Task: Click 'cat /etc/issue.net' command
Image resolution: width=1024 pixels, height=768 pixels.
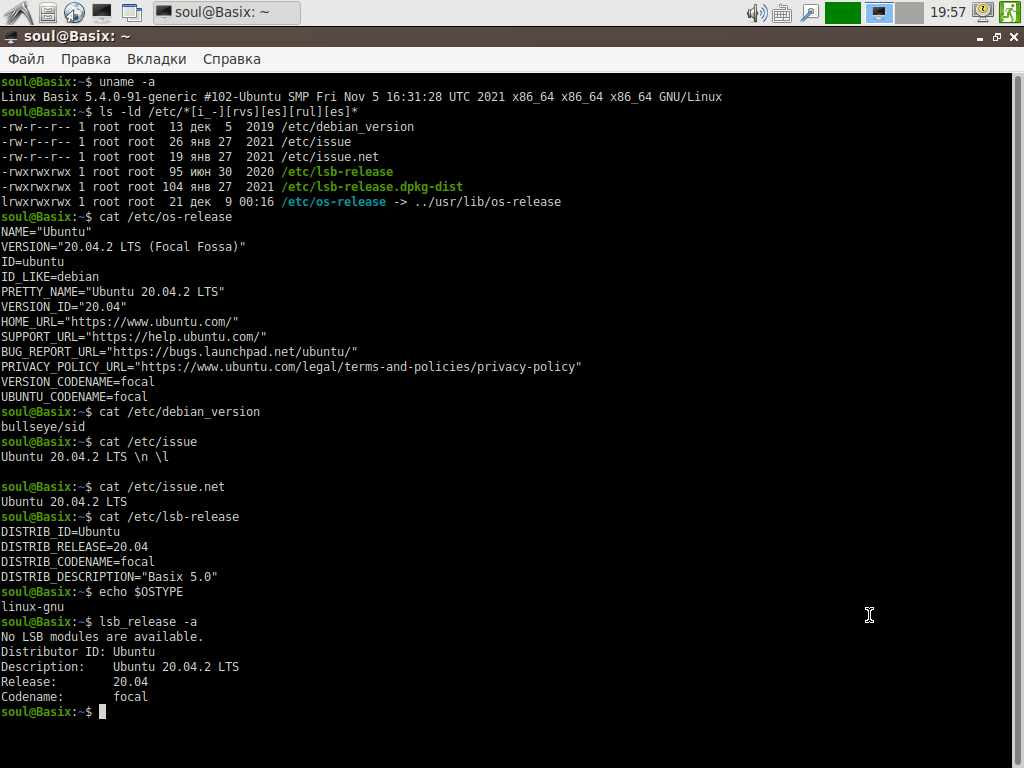Action: click(x=162, y=487)
